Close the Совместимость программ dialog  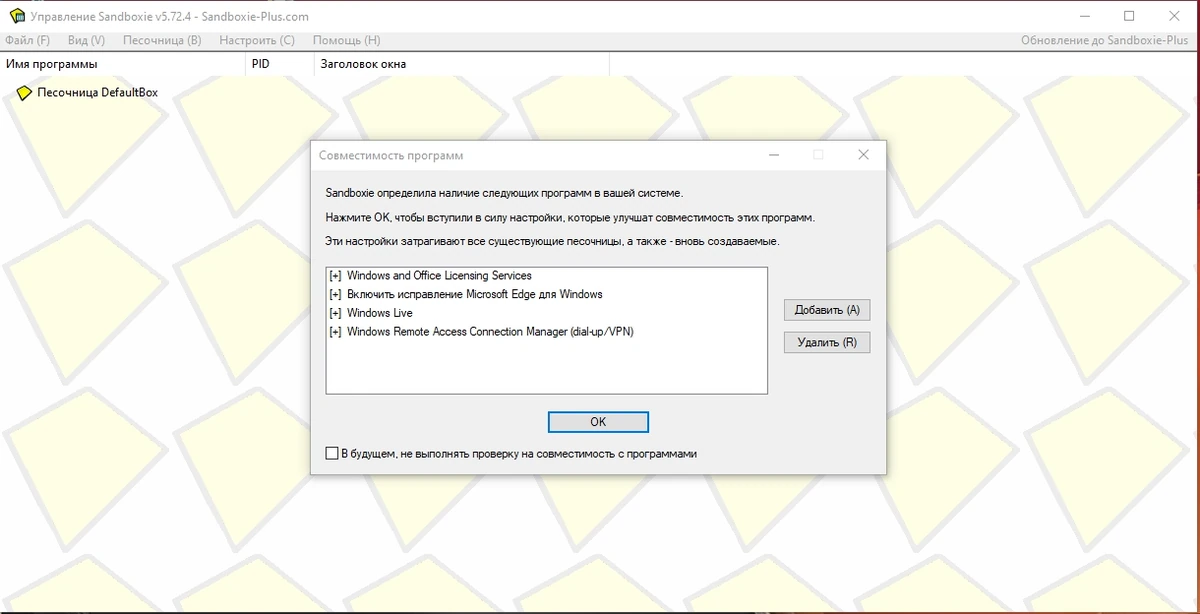[x=863, y=155]
